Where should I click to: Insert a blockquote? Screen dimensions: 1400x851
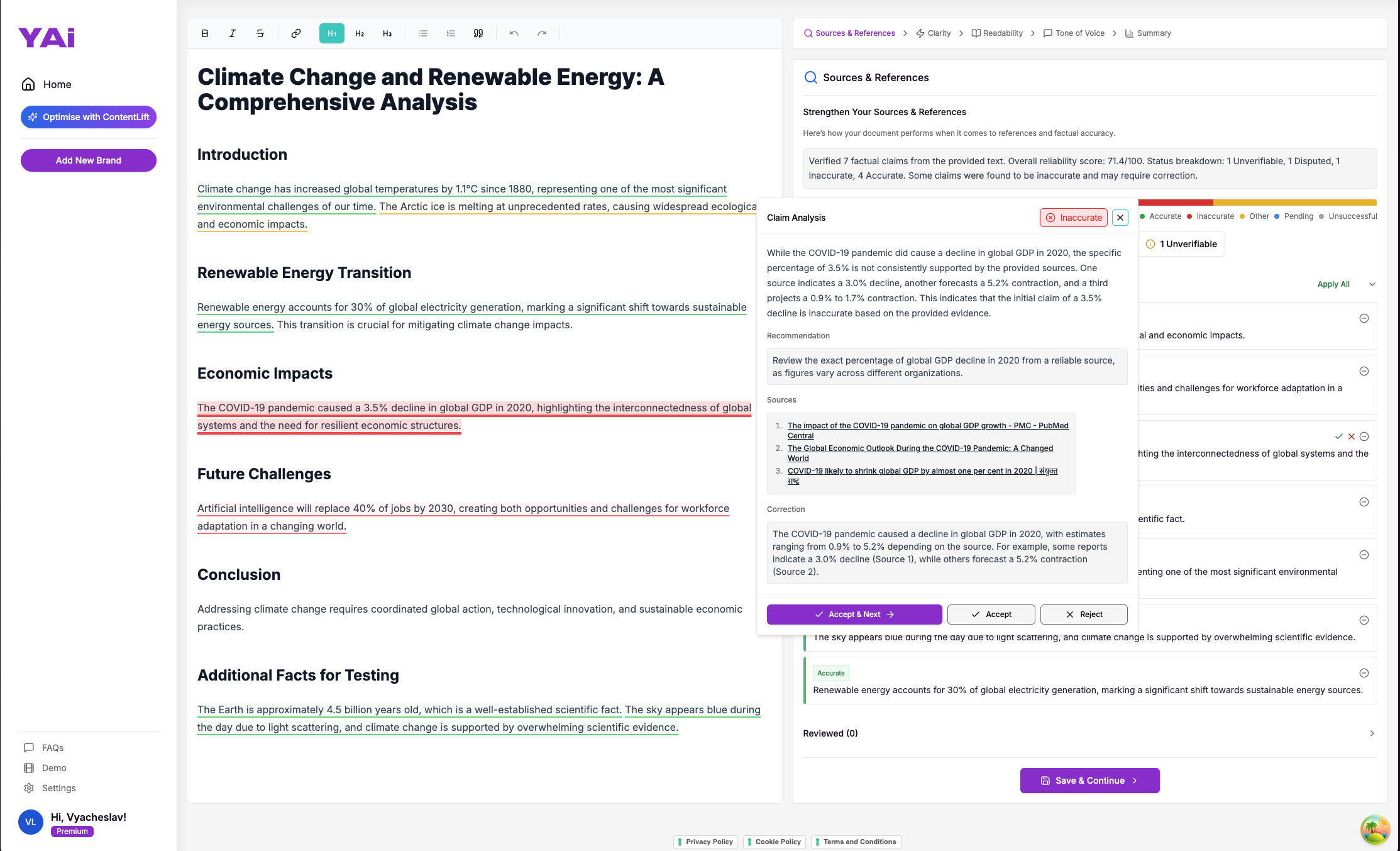tap(478, 33)
